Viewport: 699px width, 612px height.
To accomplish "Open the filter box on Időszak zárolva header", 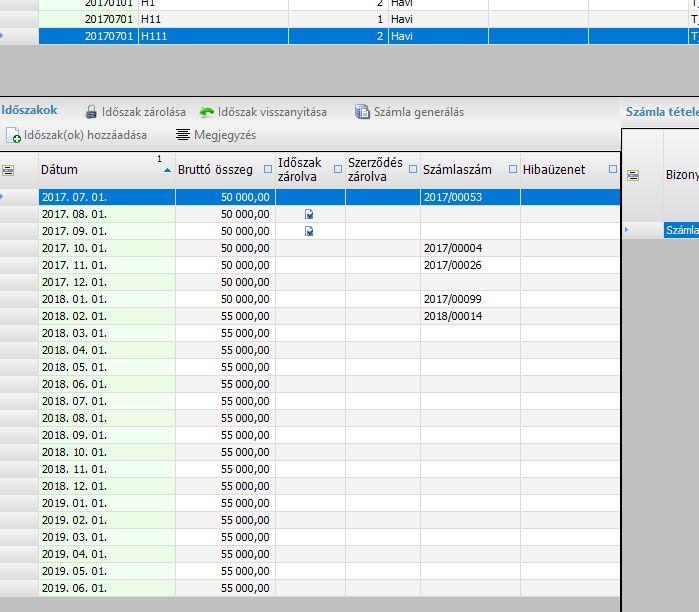I will [x=338, y=169].
